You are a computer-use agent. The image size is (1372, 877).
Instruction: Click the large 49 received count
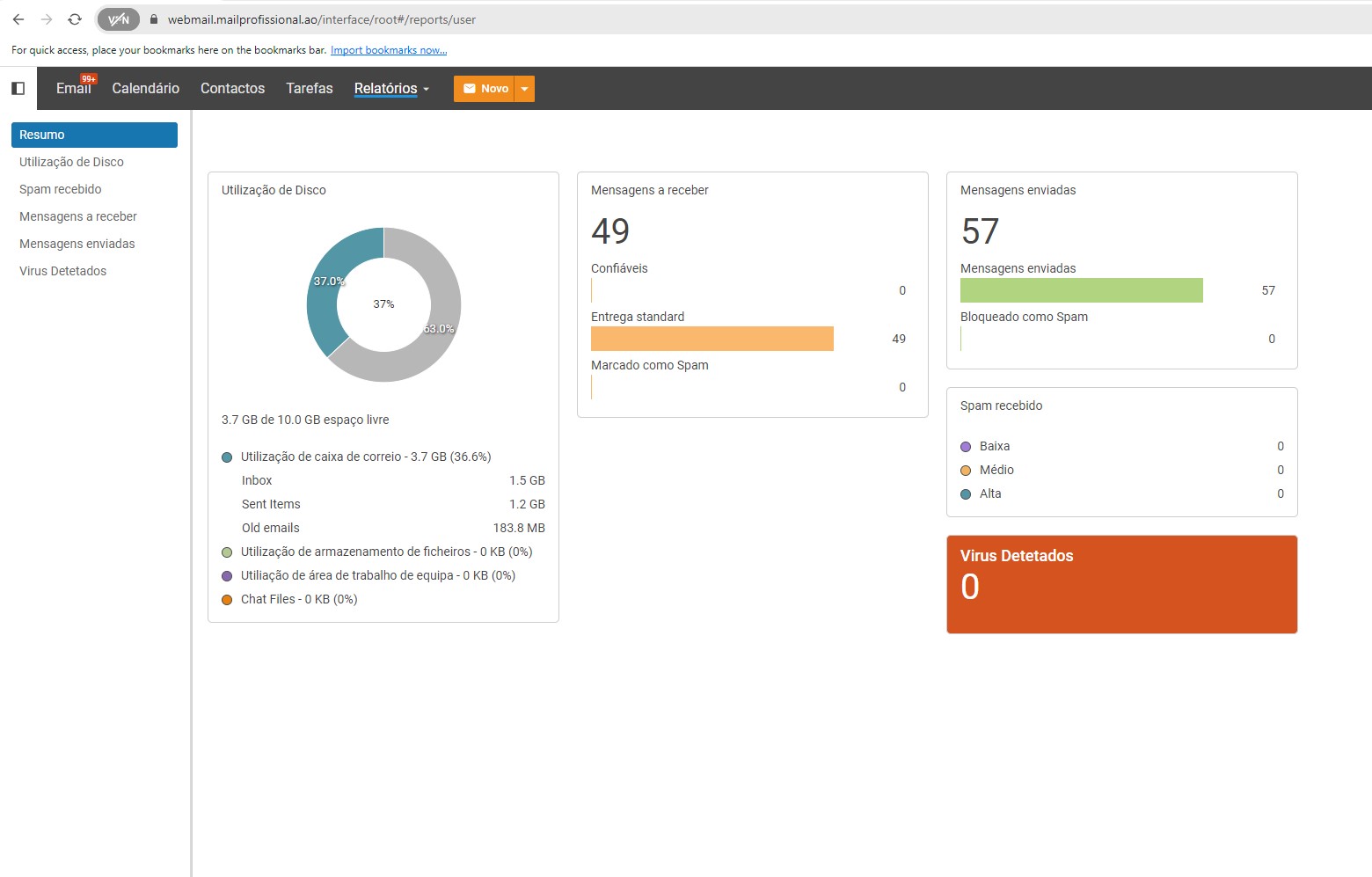[x=610, y=231]
